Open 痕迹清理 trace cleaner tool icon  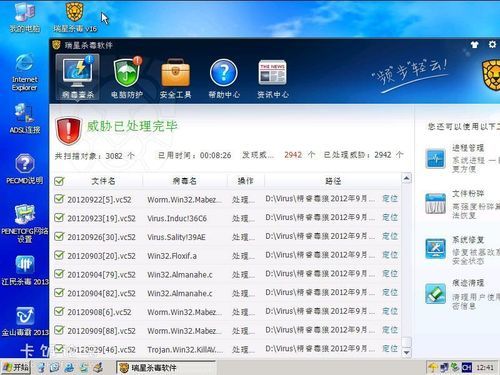435,294
